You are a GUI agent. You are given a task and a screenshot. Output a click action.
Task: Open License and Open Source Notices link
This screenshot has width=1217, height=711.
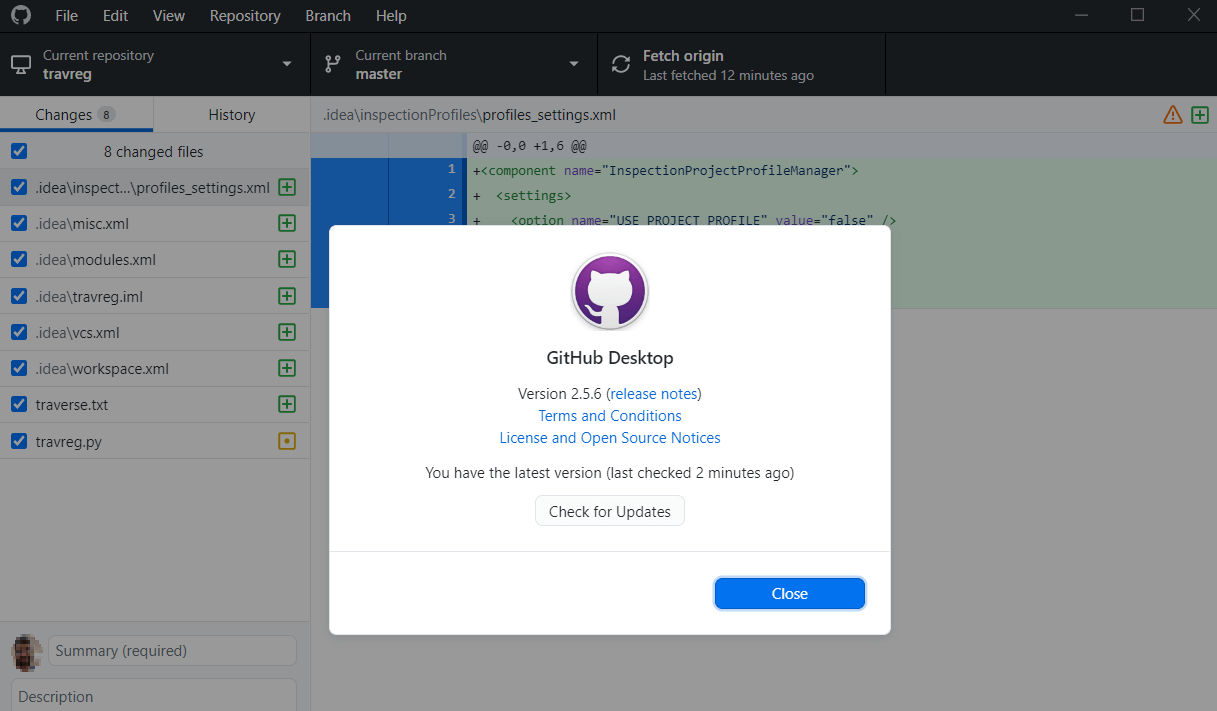[610, 438]
